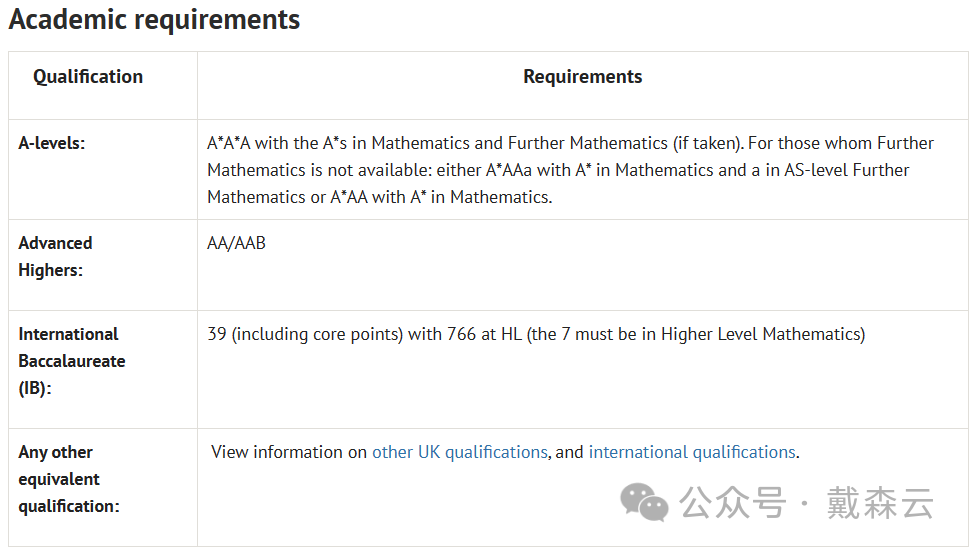
Task: Click the 戴森云 watermark name
Action: coord(880,503)
